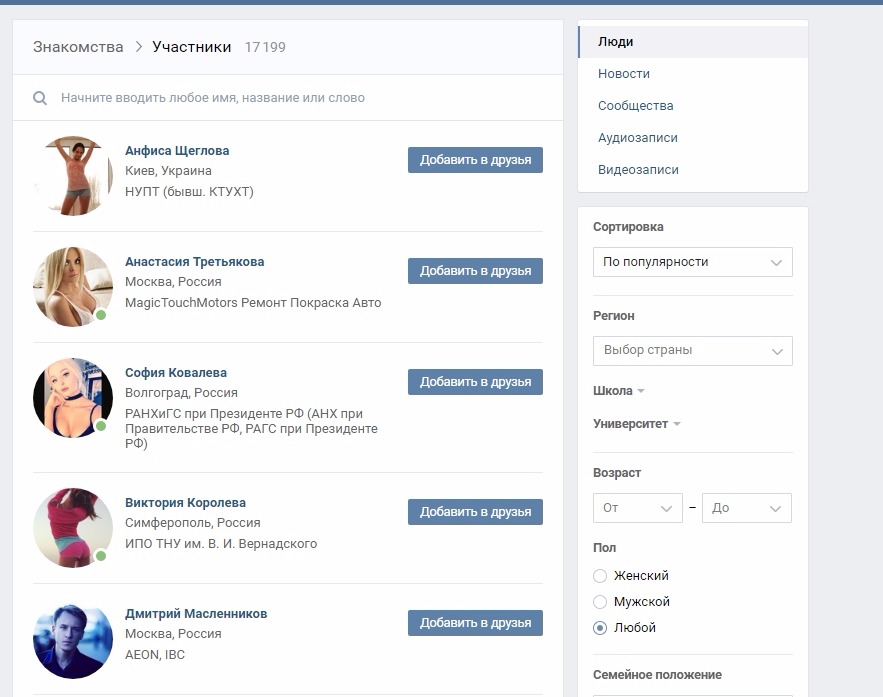Choose the Любой gender radio button
883x697 pixels.
(x=600, y=628)
